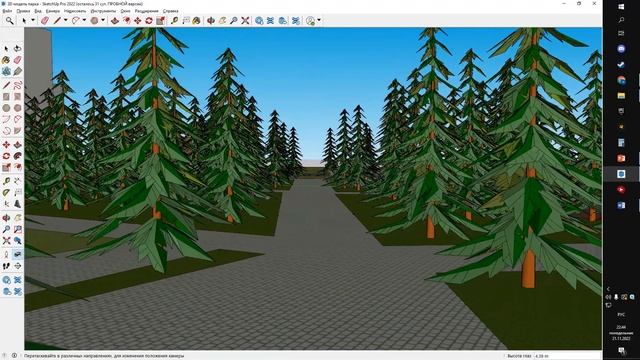The image size is (640, 360).
Task: Expand Arc tool dropdown arrow
Action: [x=84, y=20]
